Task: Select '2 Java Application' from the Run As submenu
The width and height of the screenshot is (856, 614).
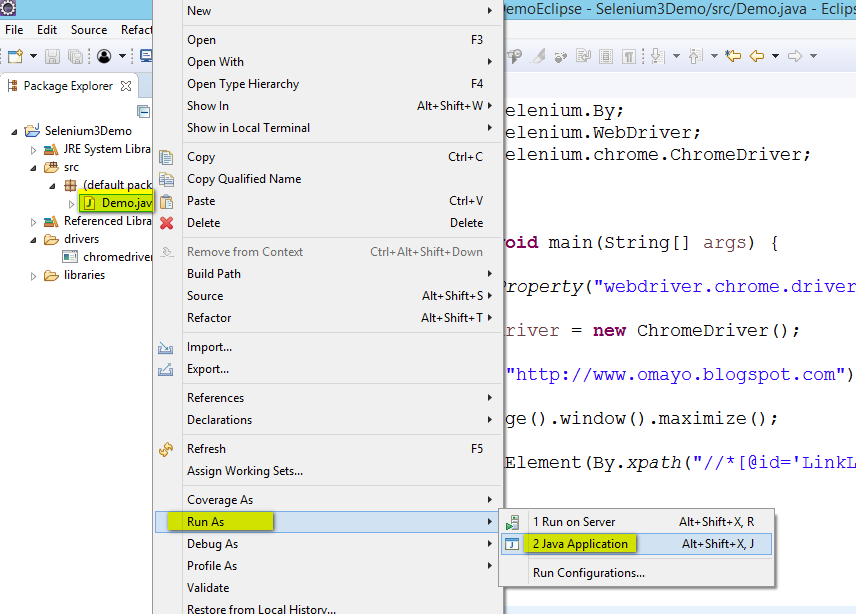Action: pyautogui.click(x=580, y=543)
